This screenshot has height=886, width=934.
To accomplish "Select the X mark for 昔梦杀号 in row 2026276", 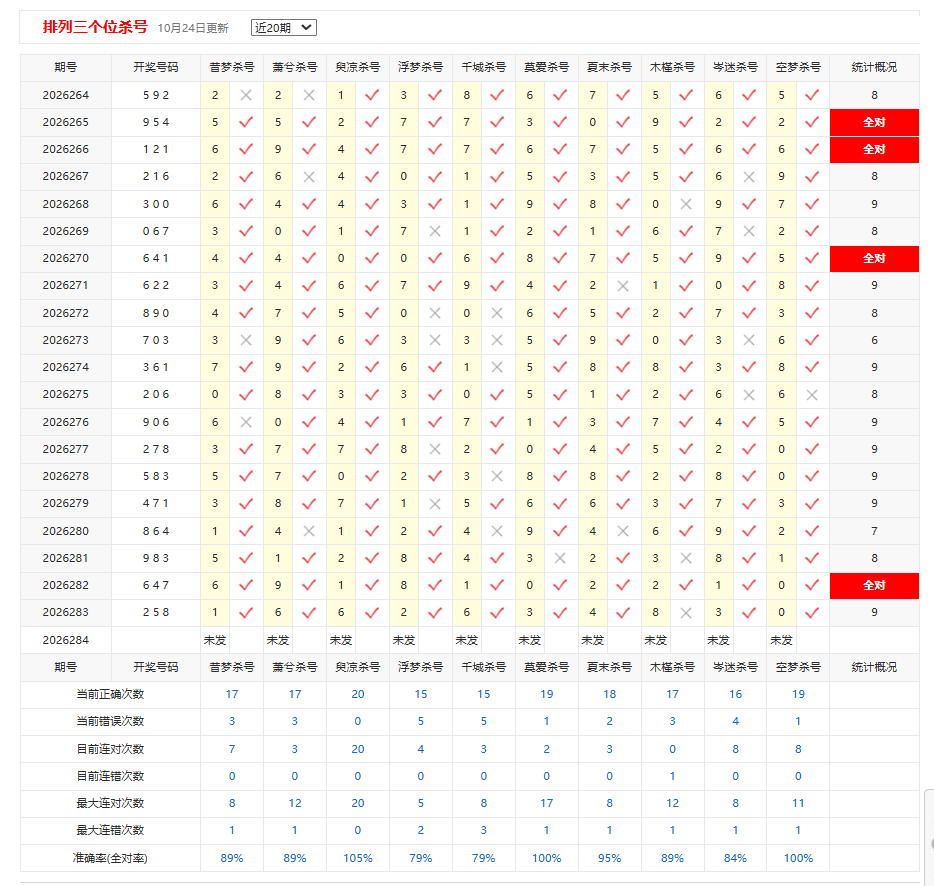I will (x=246, y=422).
